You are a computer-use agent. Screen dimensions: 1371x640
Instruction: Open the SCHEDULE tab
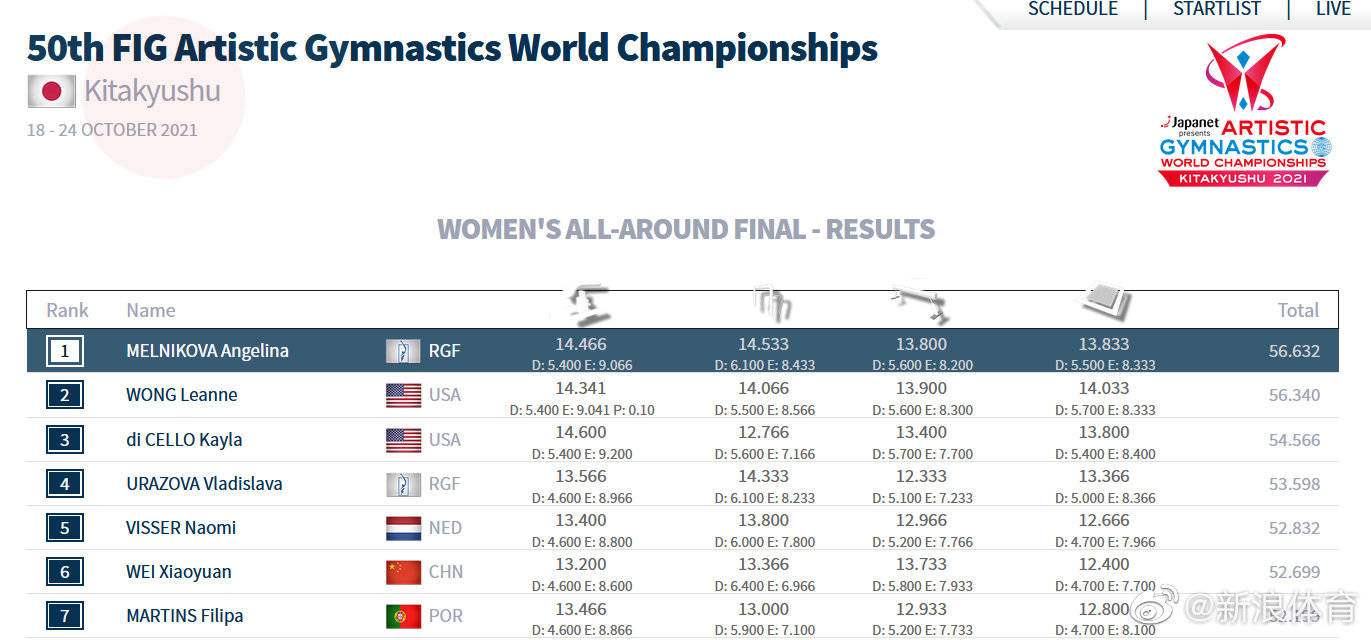[1073, 9]
